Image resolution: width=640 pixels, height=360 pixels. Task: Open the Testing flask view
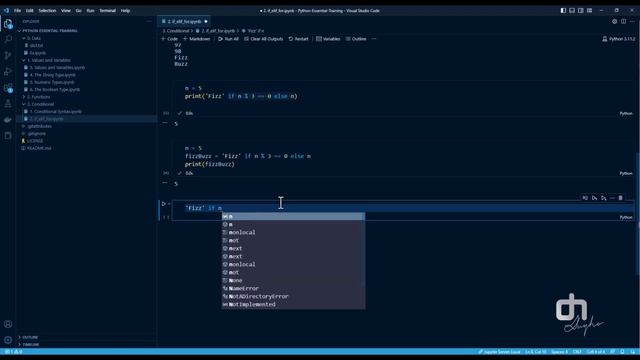click(x=8, y=104)
